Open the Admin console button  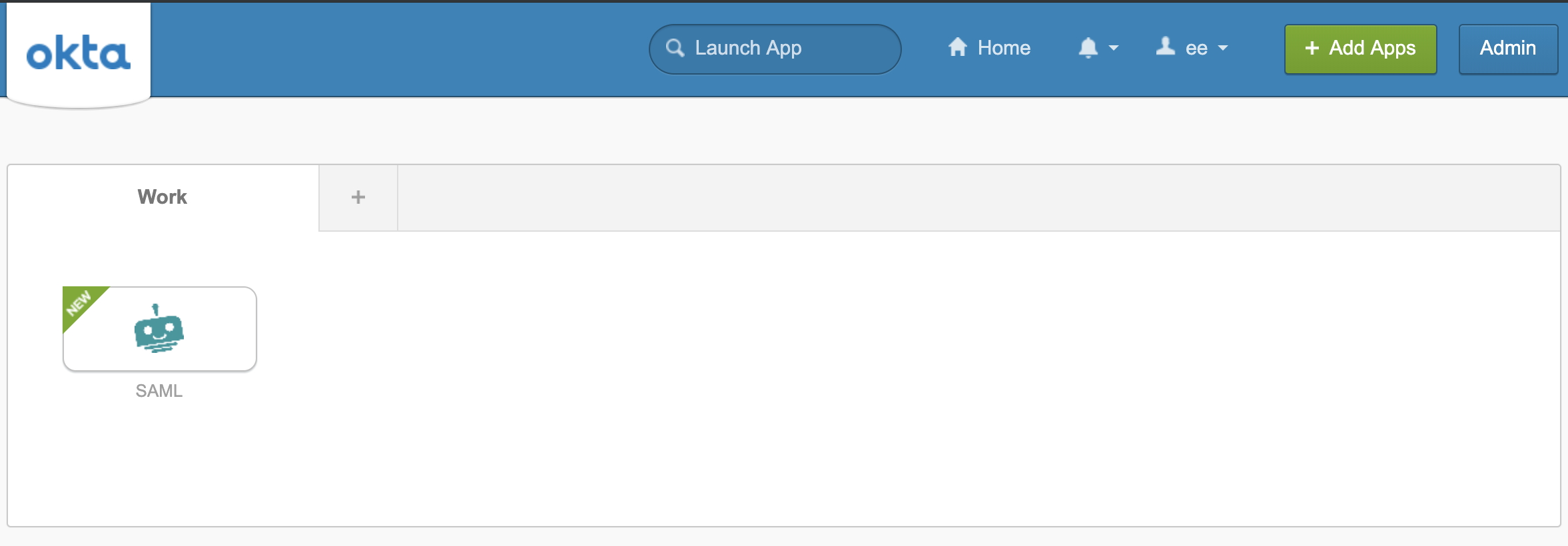point(1508,48)
